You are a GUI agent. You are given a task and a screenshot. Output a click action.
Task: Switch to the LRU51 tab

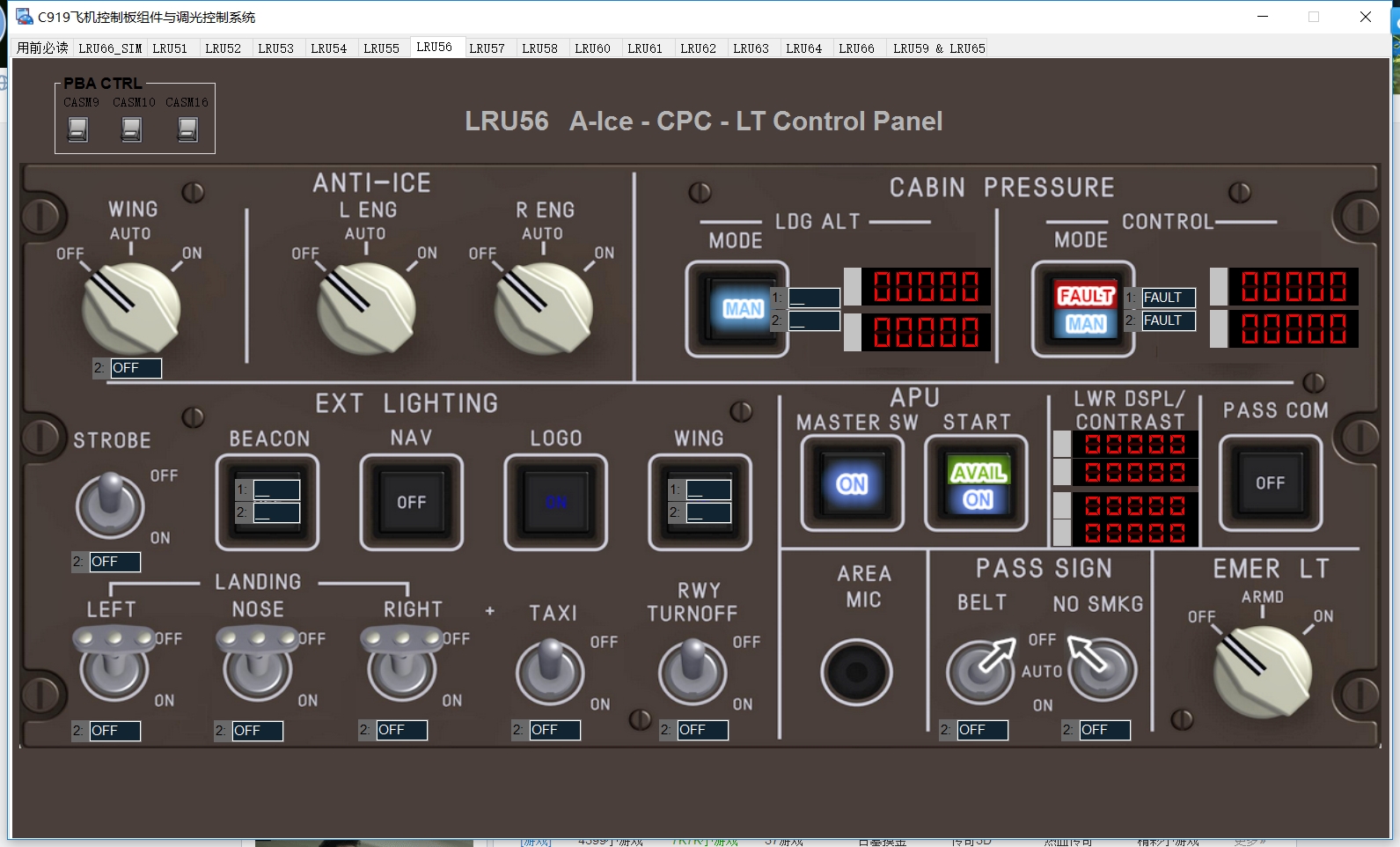[170, 48]
